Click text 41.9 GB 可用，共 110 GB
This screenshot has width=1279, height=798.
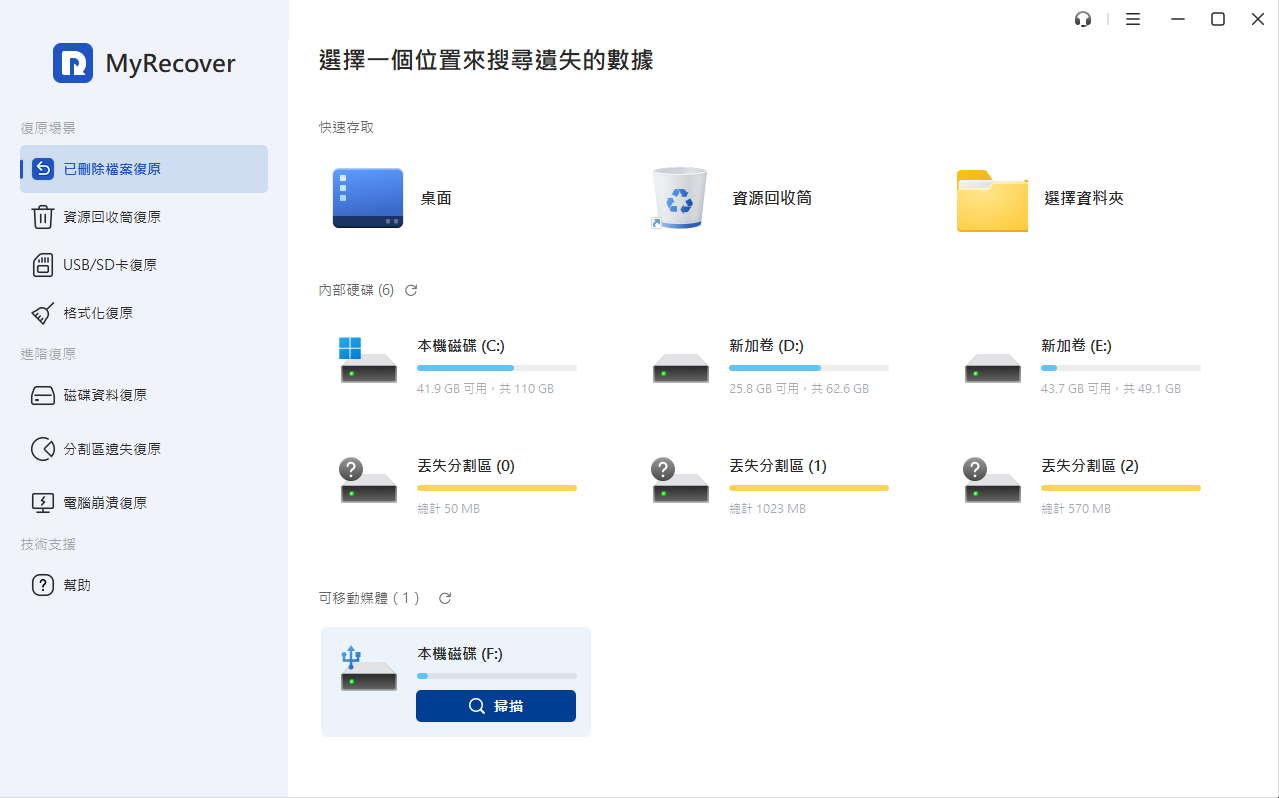pos(485,389)
